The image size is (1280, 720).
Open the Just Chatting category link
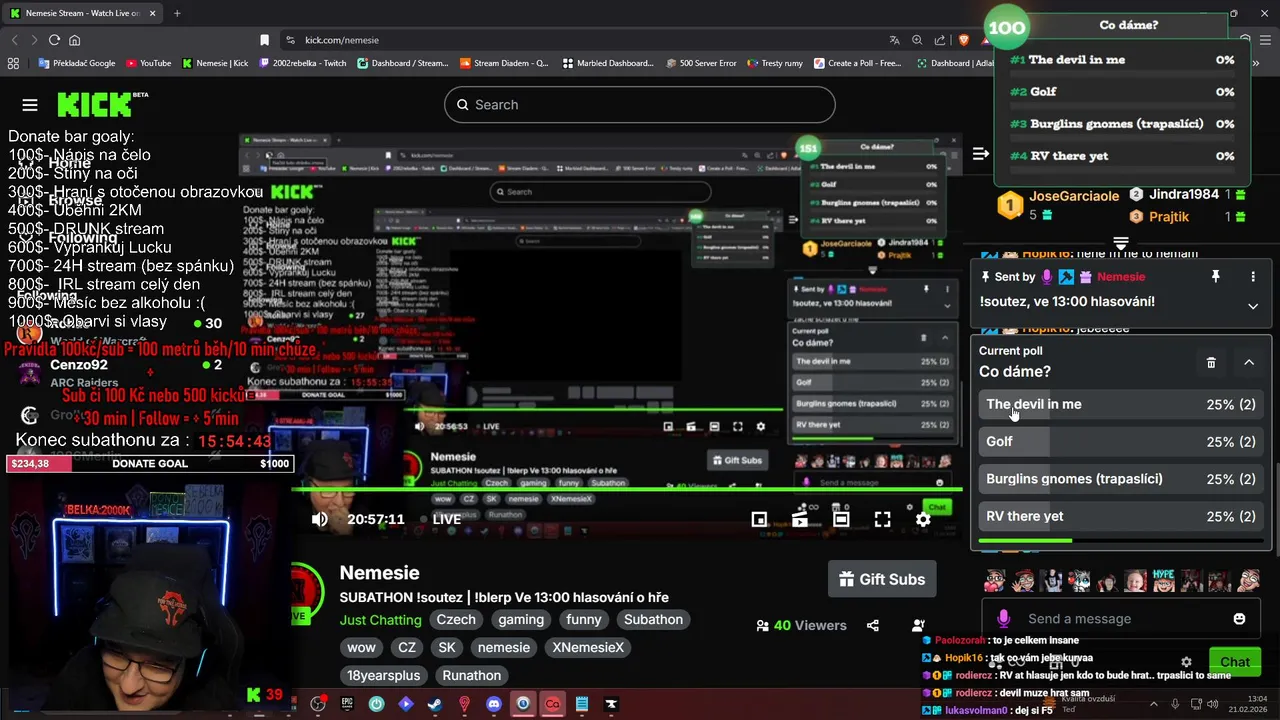tap(380, 620)
